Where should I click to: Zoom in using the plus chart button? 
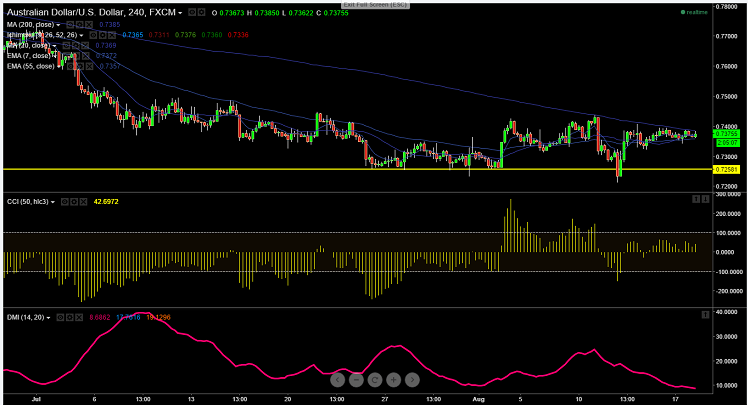[x=393, y=380]
